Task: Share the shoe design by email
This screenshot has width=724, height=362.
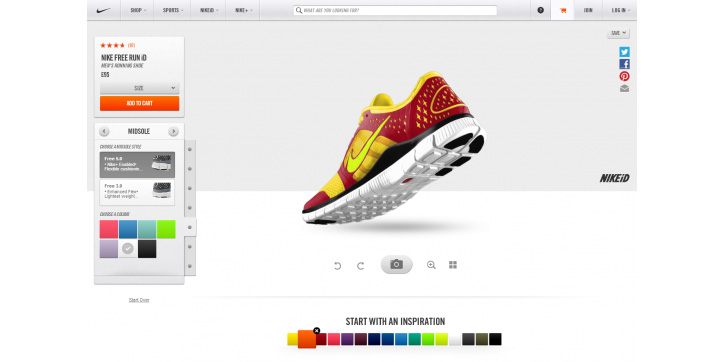Action: (624, 89)
